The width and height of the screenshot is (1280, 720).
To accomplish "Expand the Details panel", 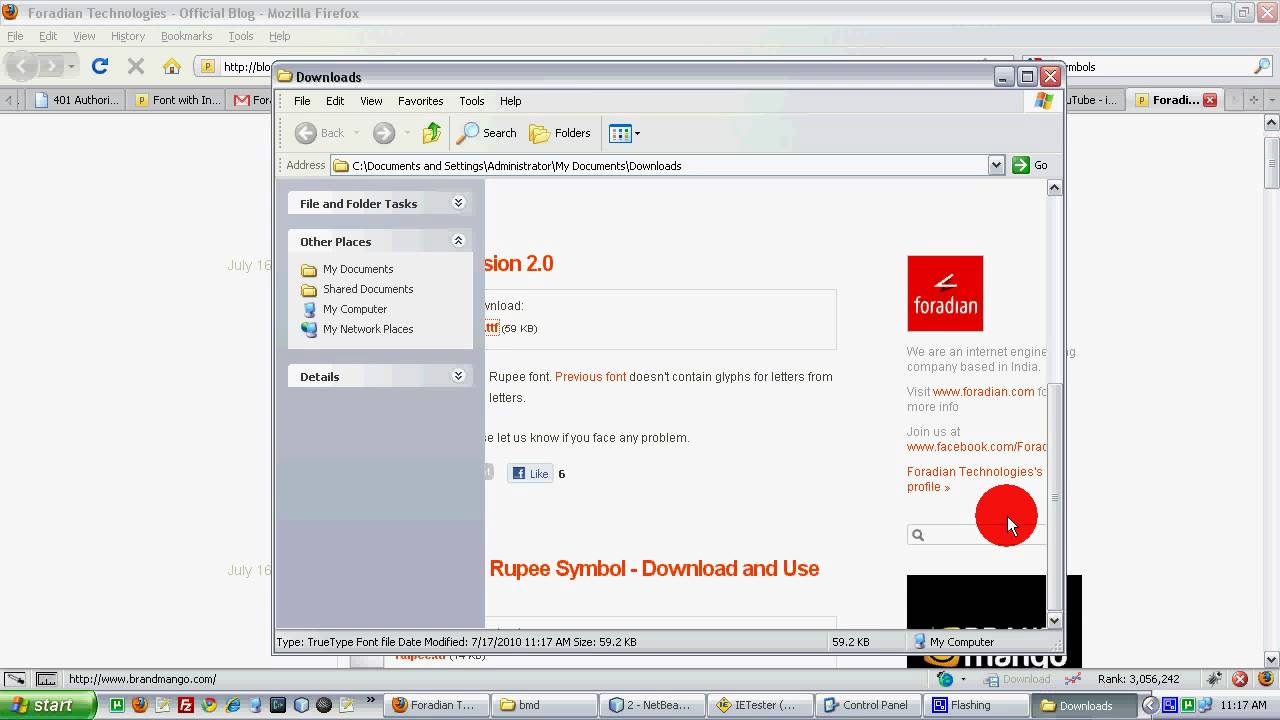I will click(x=458, y=376).
